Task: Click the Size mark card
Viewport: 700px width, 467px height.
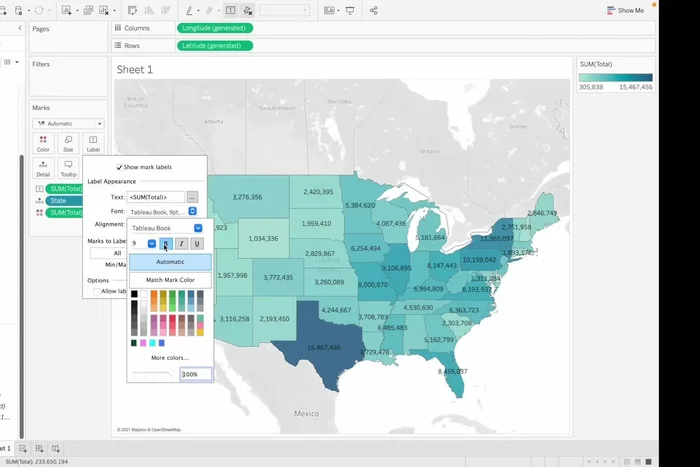Action: [x=68, y=143]
